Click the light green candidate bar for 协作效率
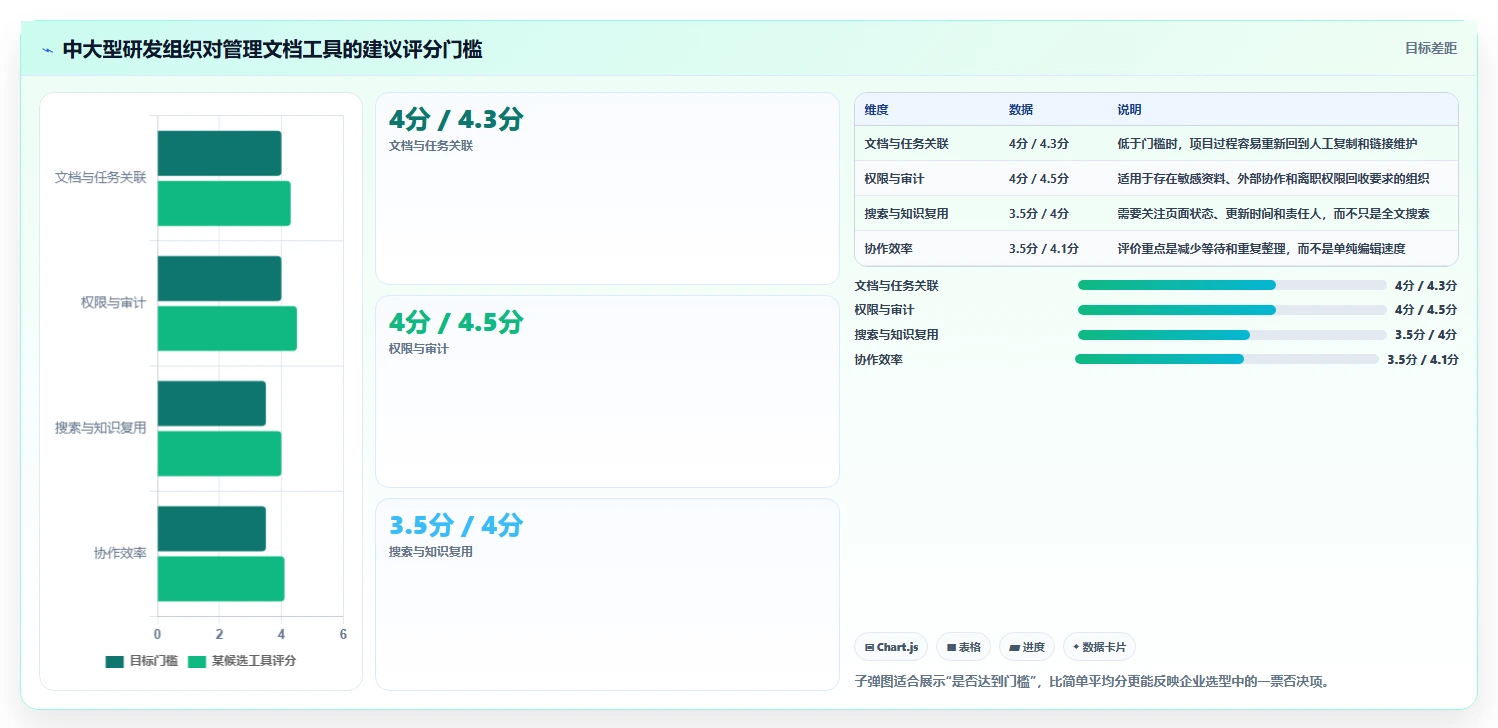1498x728 pixels. [221, 578]
